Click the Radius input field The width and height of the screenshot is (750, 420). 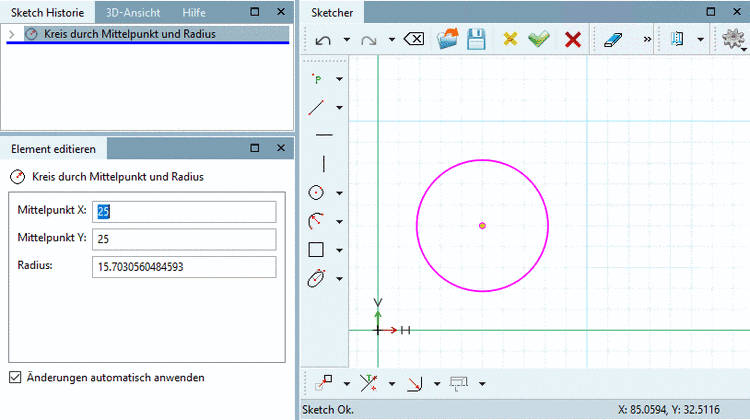coord(184,267)
